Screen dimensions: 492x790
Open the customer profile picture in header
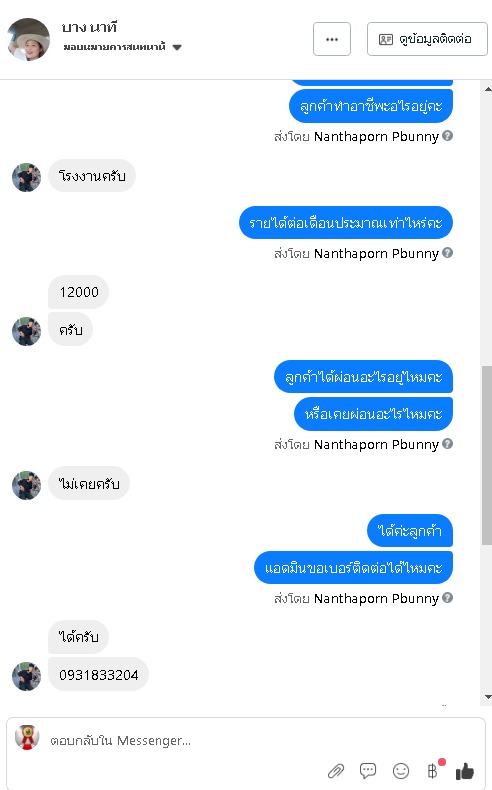pyautogui.click(x=29, y=39)
